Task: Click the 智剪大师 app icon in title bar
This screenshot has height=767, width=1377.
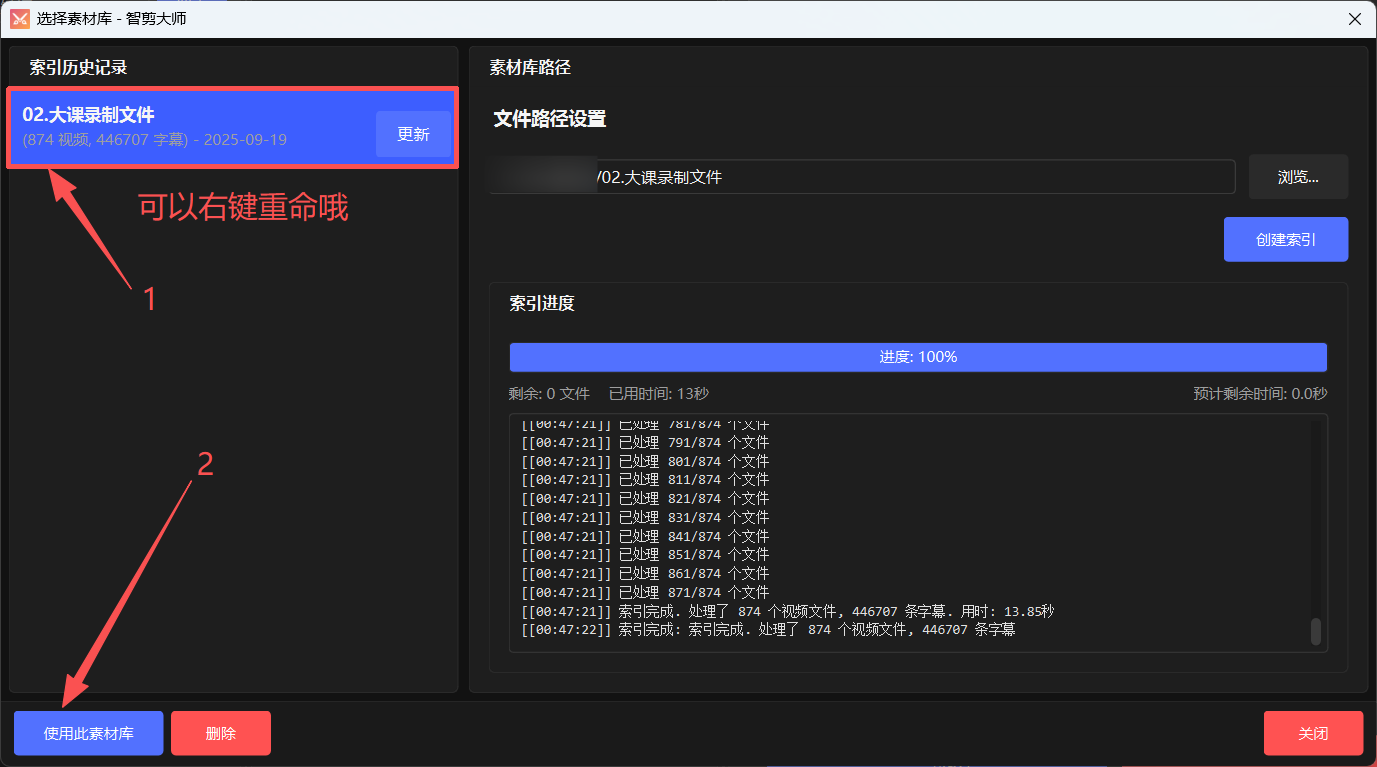Action: tap(20, 19)
